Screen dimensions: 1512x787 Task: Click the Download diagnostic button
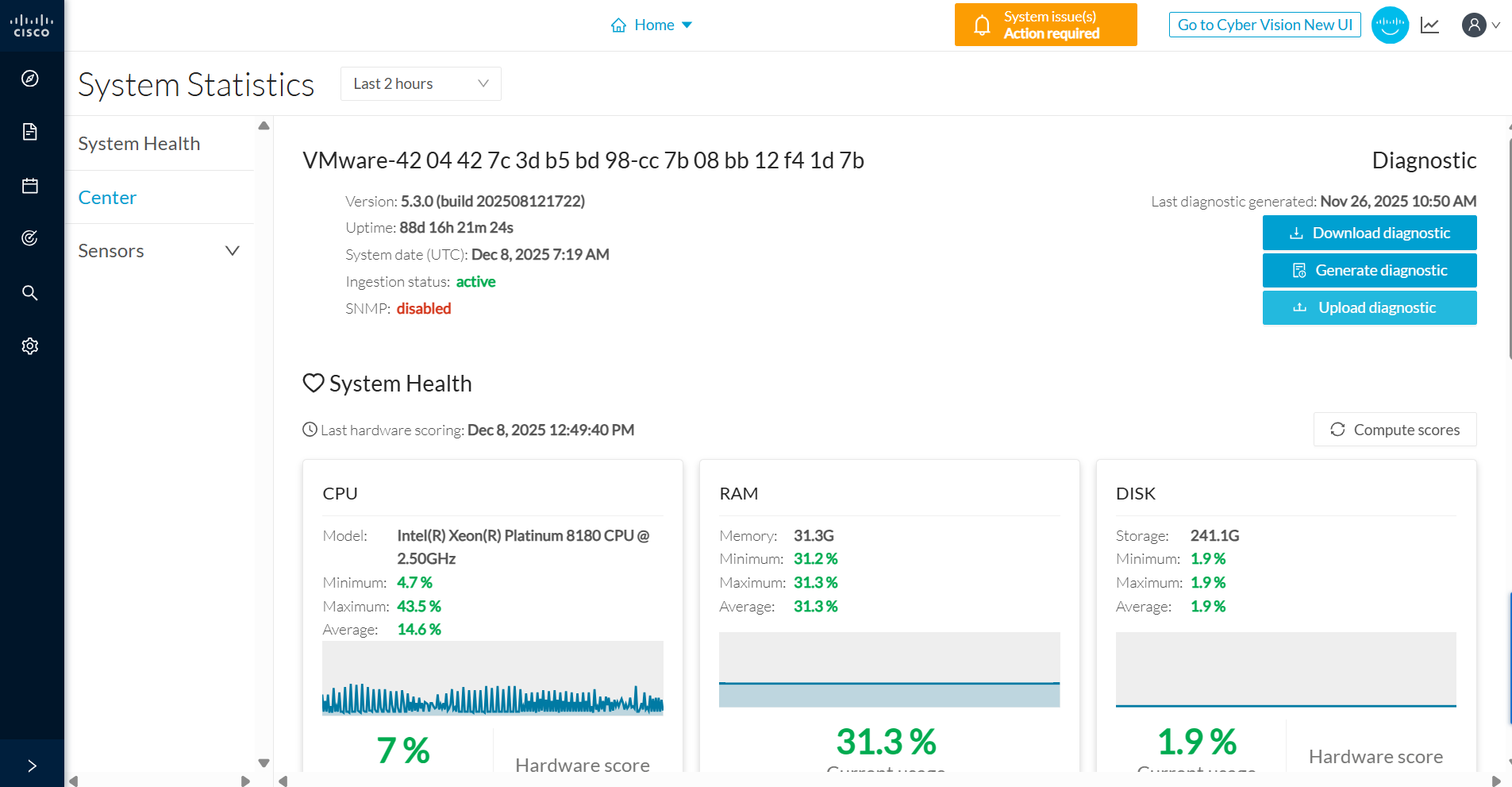(x=1369, y=233)
